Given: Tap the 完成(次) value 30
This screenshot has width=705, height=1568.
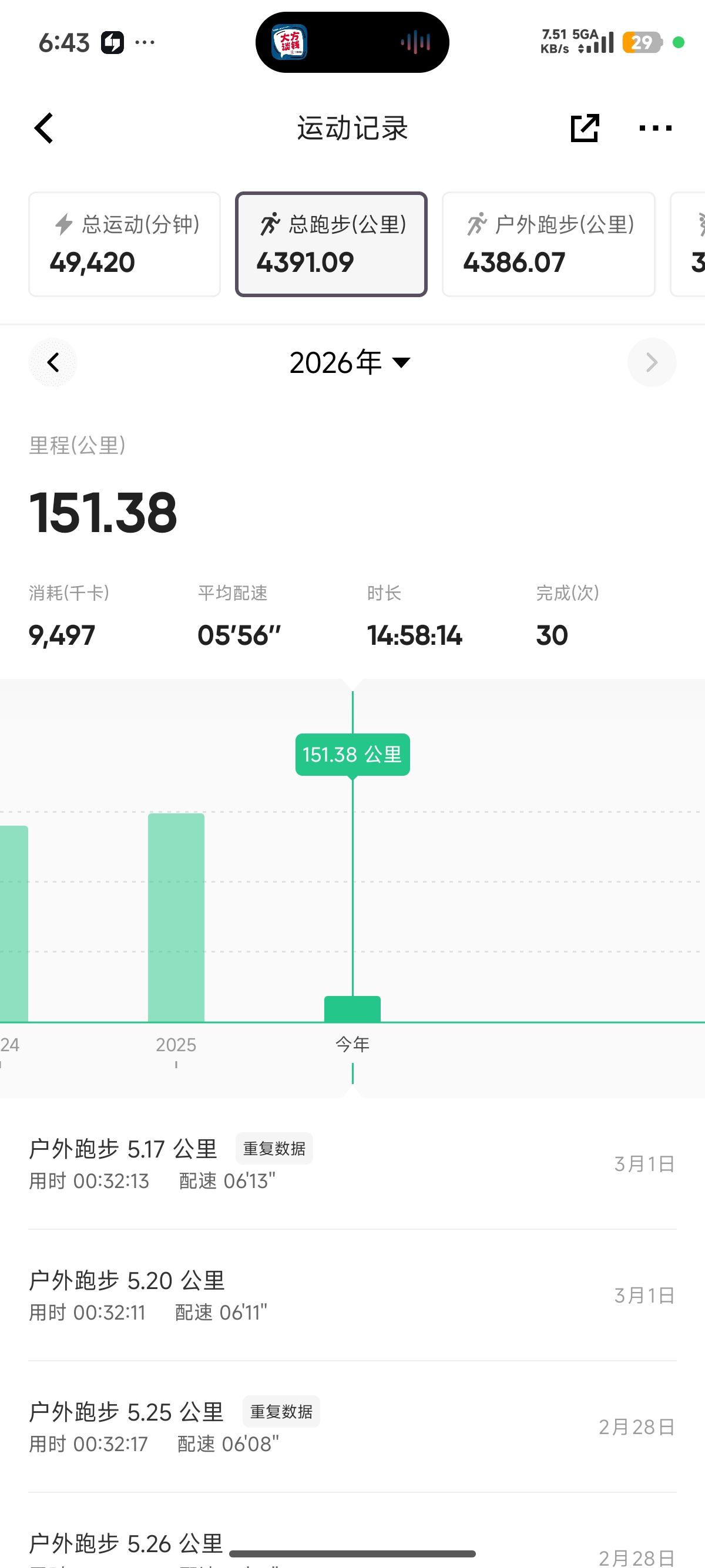Looking at the screenshot, I should (x=552, y=635).
